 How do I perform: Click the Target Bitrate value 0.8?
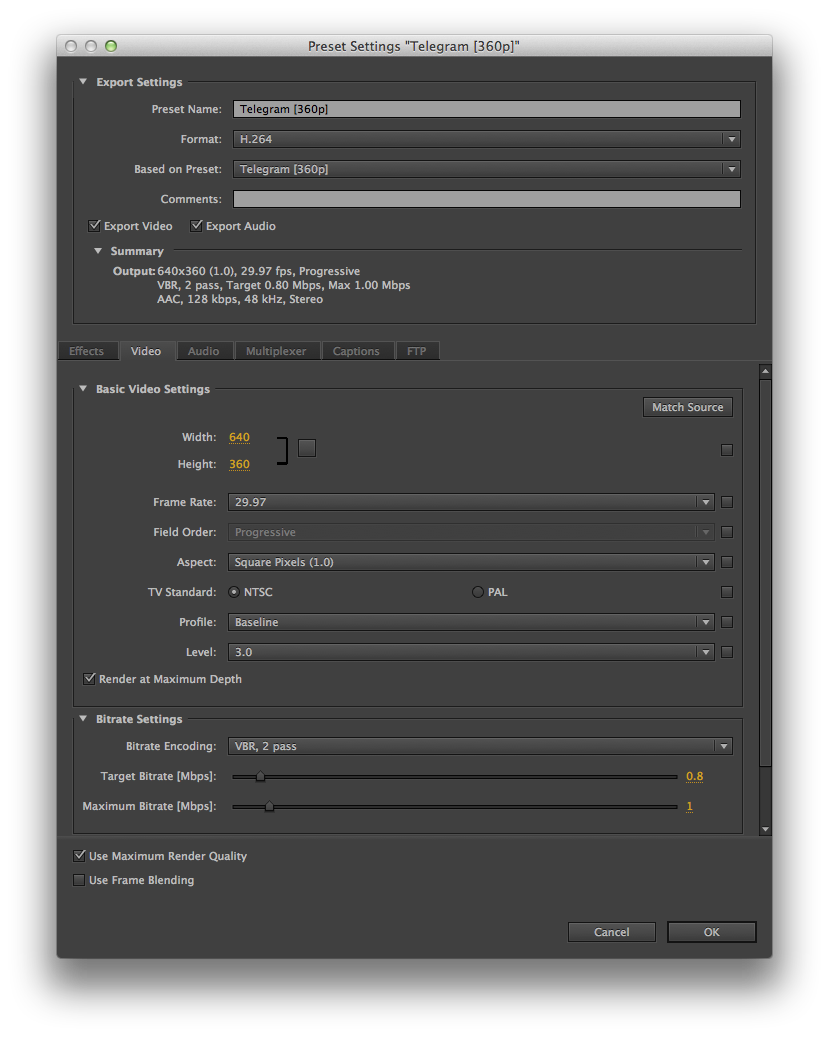click(x=695, y=776)
